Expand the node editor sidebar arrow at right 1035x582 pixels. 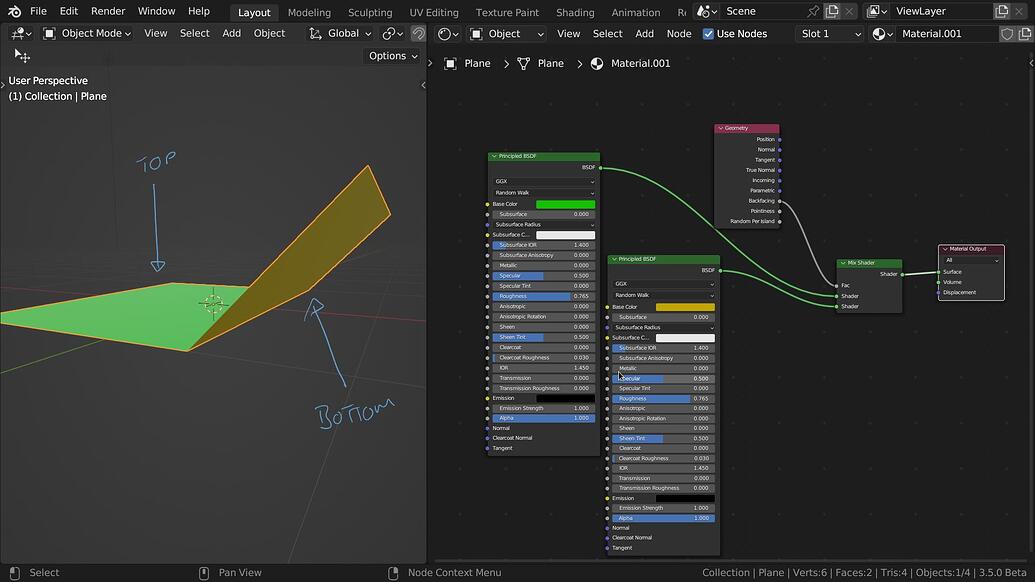(x=1031, y=63)
